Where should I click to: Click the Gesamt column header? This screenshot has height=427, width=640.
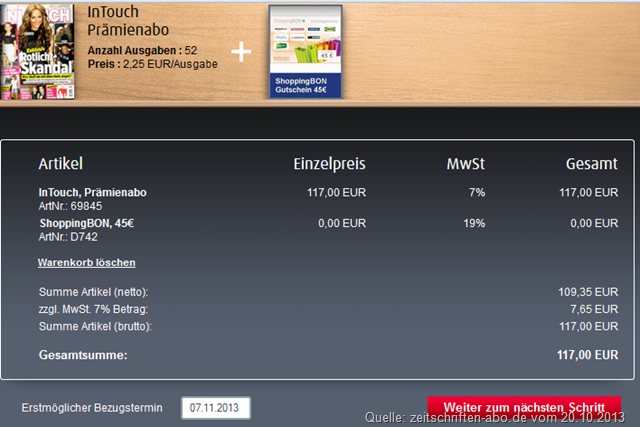pos(591,163)
